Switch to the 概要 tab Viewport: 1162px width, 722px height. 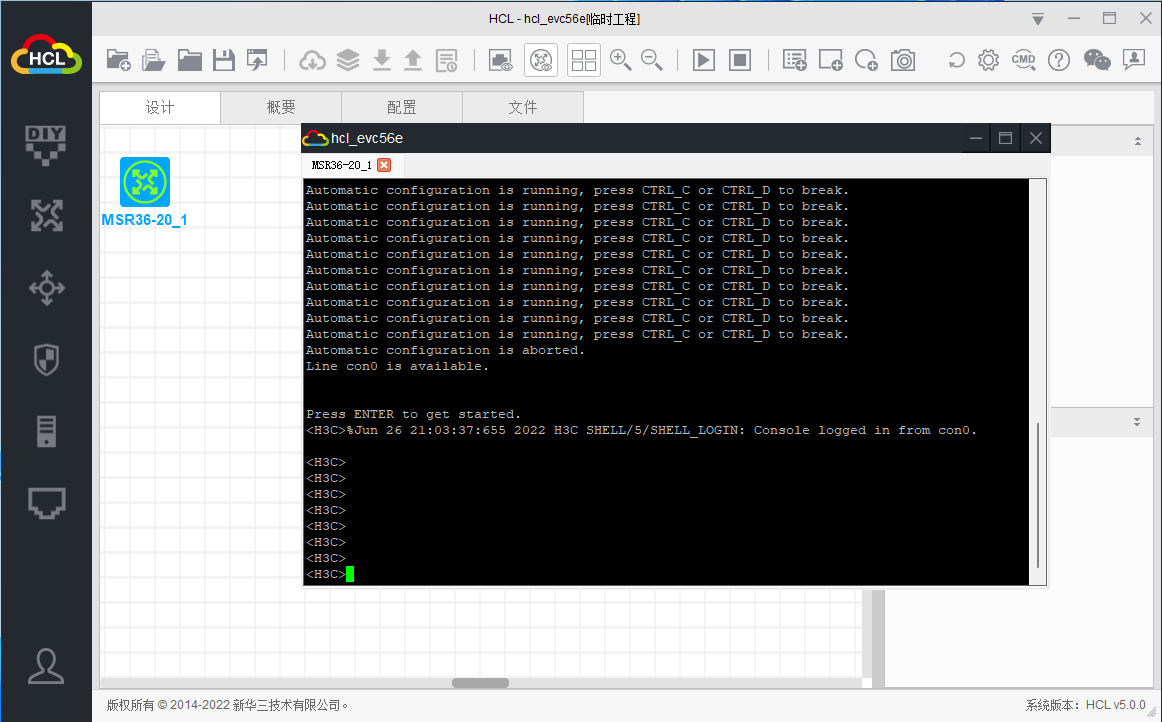pyautogui.click(x=281, y=108)
